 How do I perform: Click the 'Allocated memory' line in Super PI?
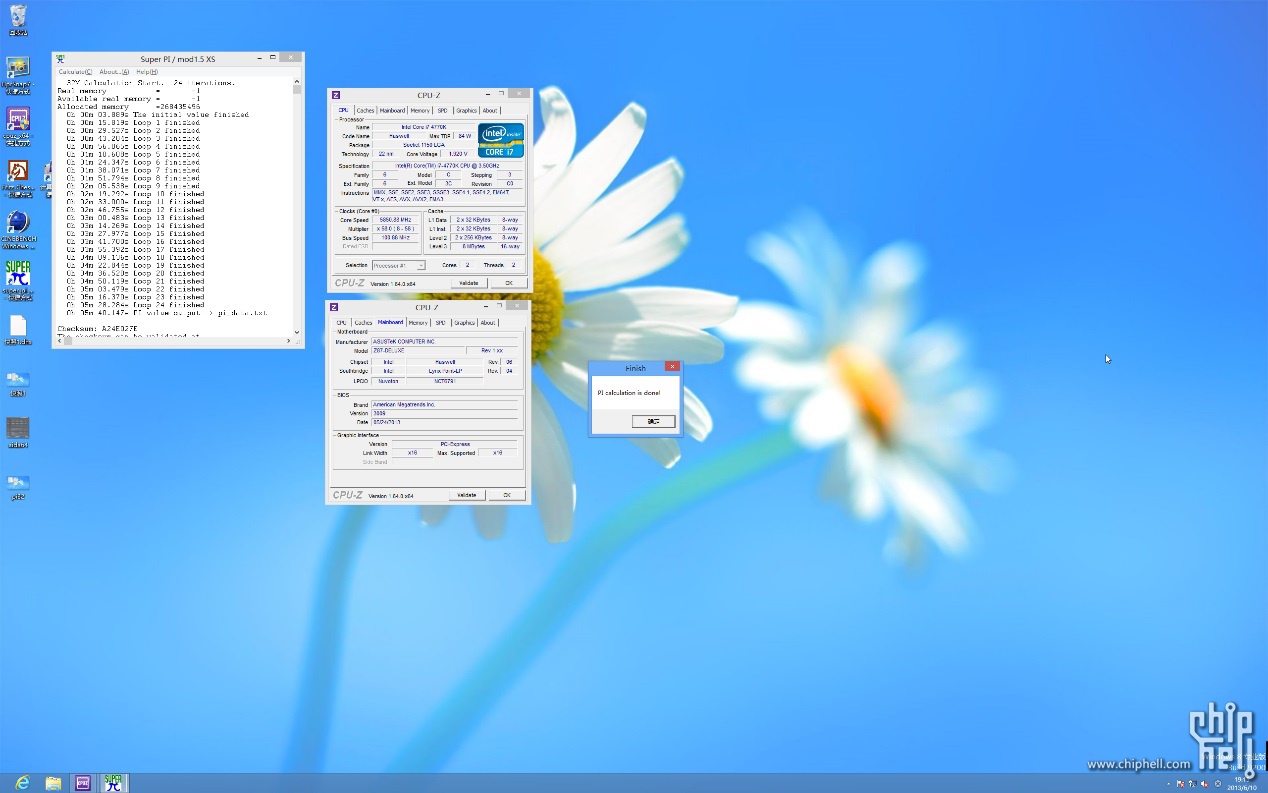pos(128,106)
